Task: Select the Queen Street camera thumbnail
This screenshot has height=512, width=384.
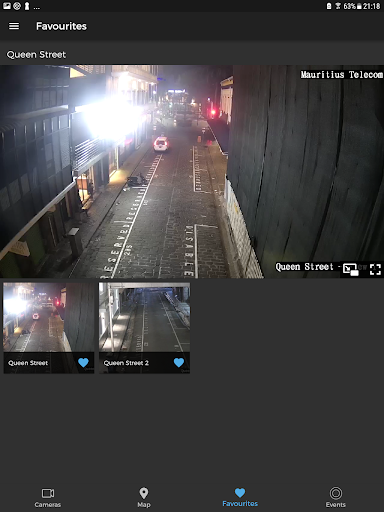Action: tap(49, 317)
